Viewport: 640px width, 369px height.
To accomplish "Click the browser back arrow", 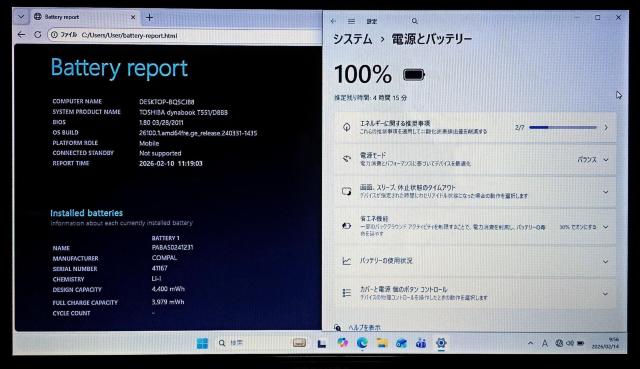I will pyautogui.click(x=21, y=35).
